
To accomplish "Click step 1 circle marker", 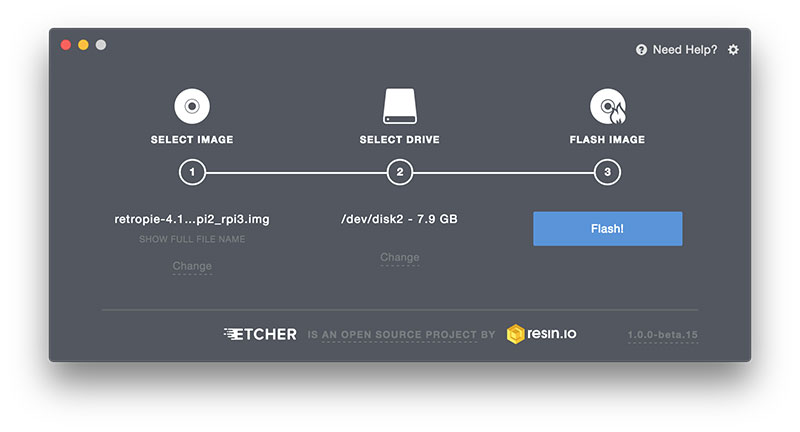I will pyautogui.click(x=192, y=173).
